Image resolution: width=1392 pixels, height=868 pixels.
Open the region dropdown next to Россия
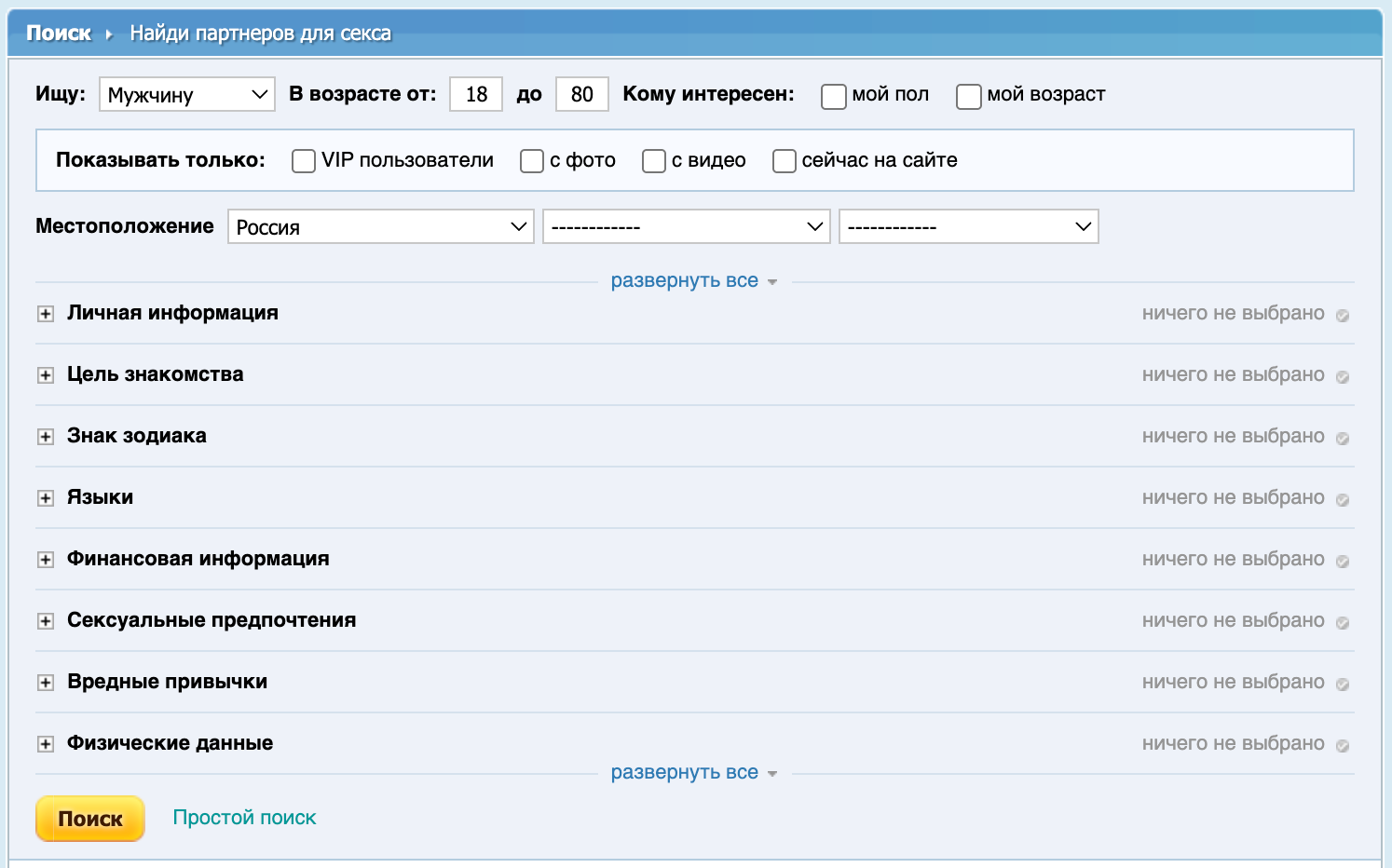[x=686, y=226]
